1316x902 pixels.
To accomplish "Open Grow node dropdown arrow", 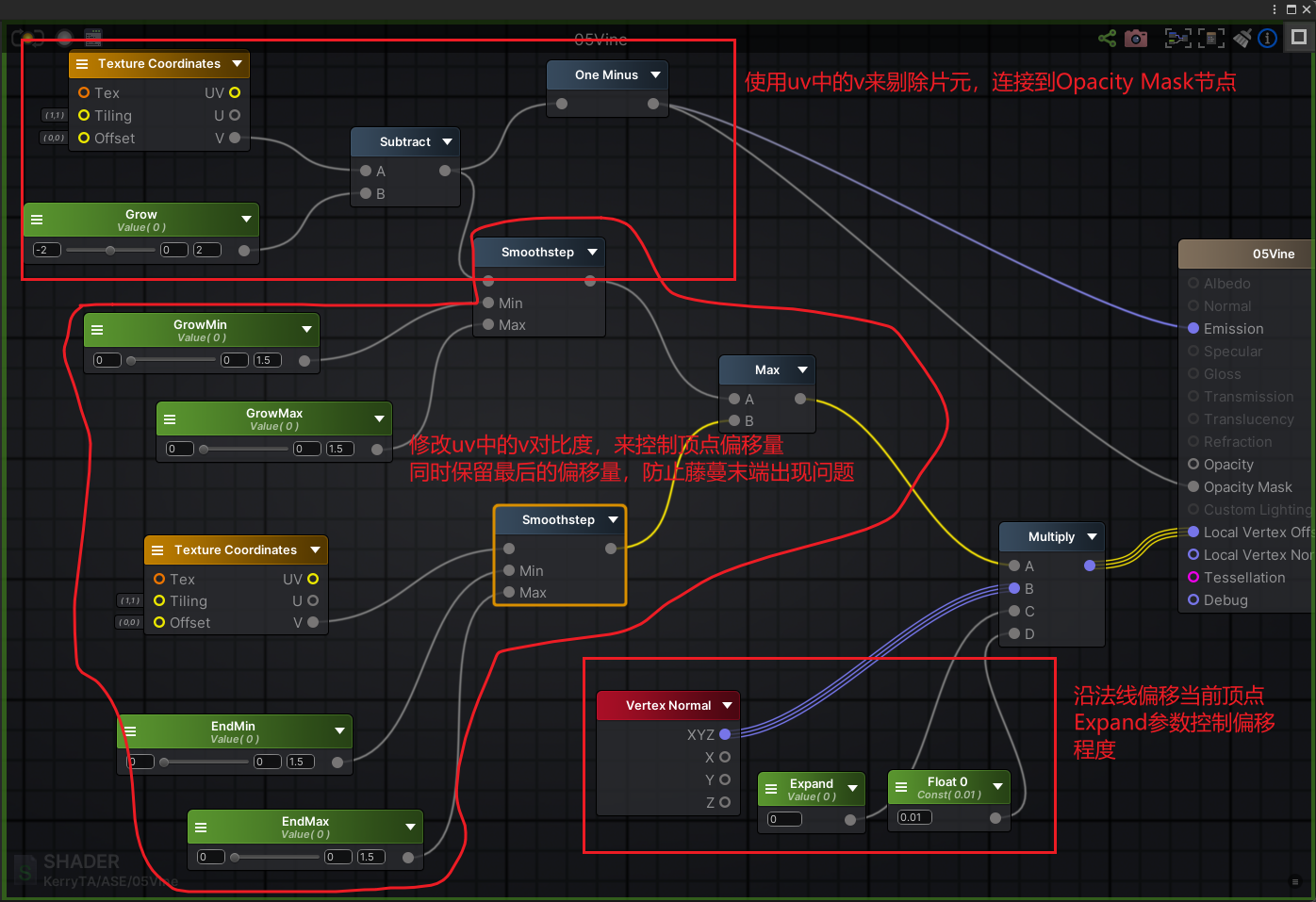I will click(x=247, y=219).
